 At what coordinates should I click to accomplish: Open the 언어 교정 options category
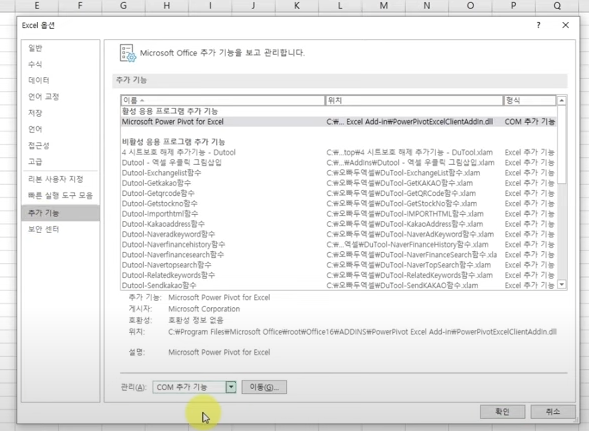point(44,97)
